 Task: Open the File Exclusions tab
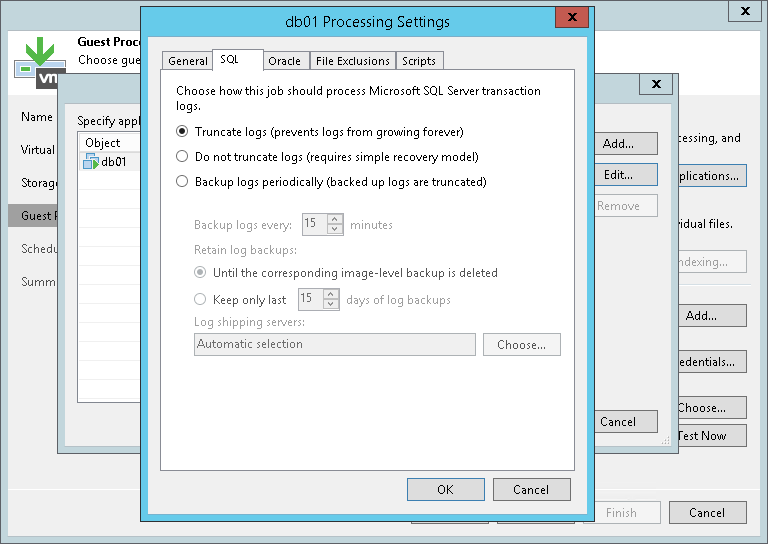click(353, 61)
